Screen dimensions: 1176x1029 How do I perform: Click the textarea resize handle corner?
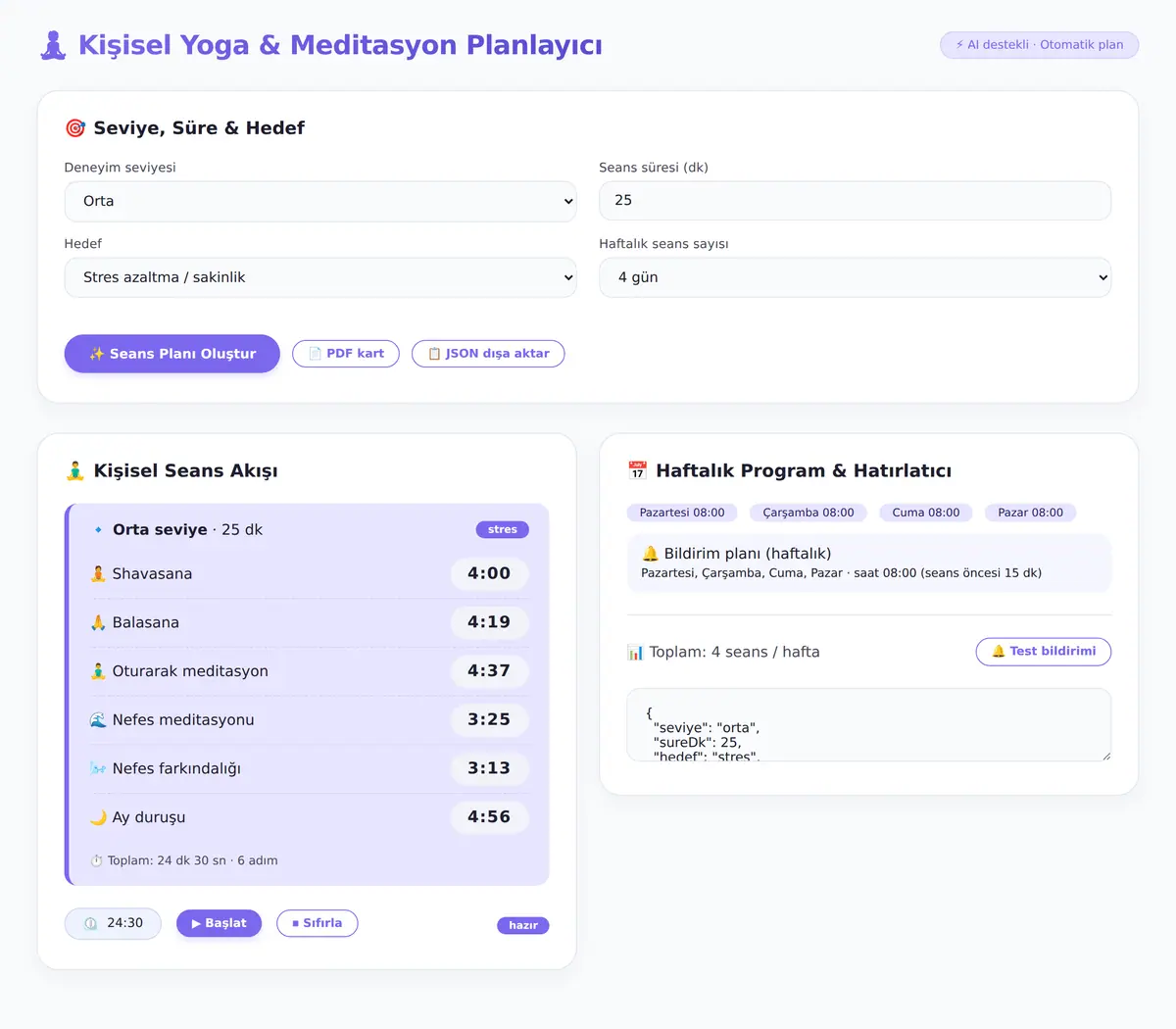click(1105, 756)
